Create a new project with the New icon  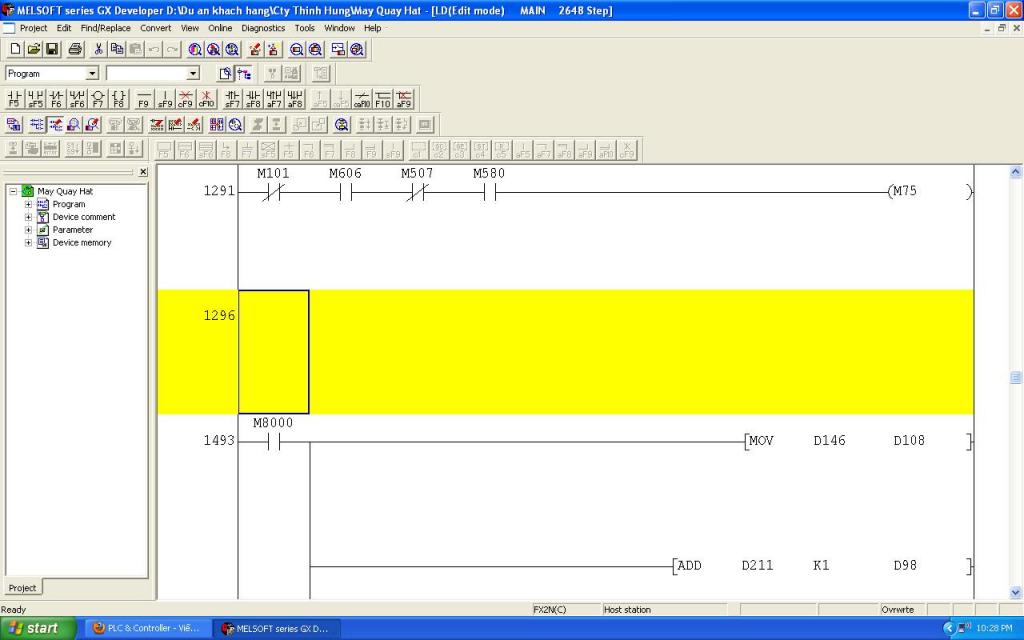[15, 49]
